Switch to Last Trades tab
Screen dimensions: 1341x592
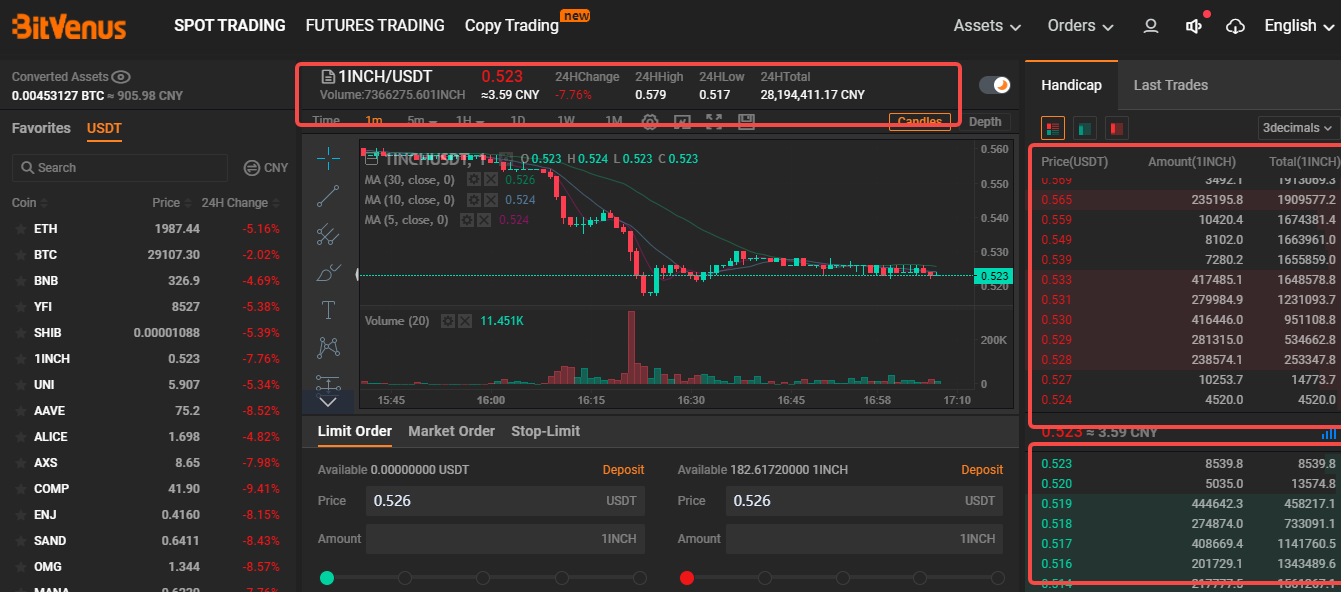tap(1171, 85)
